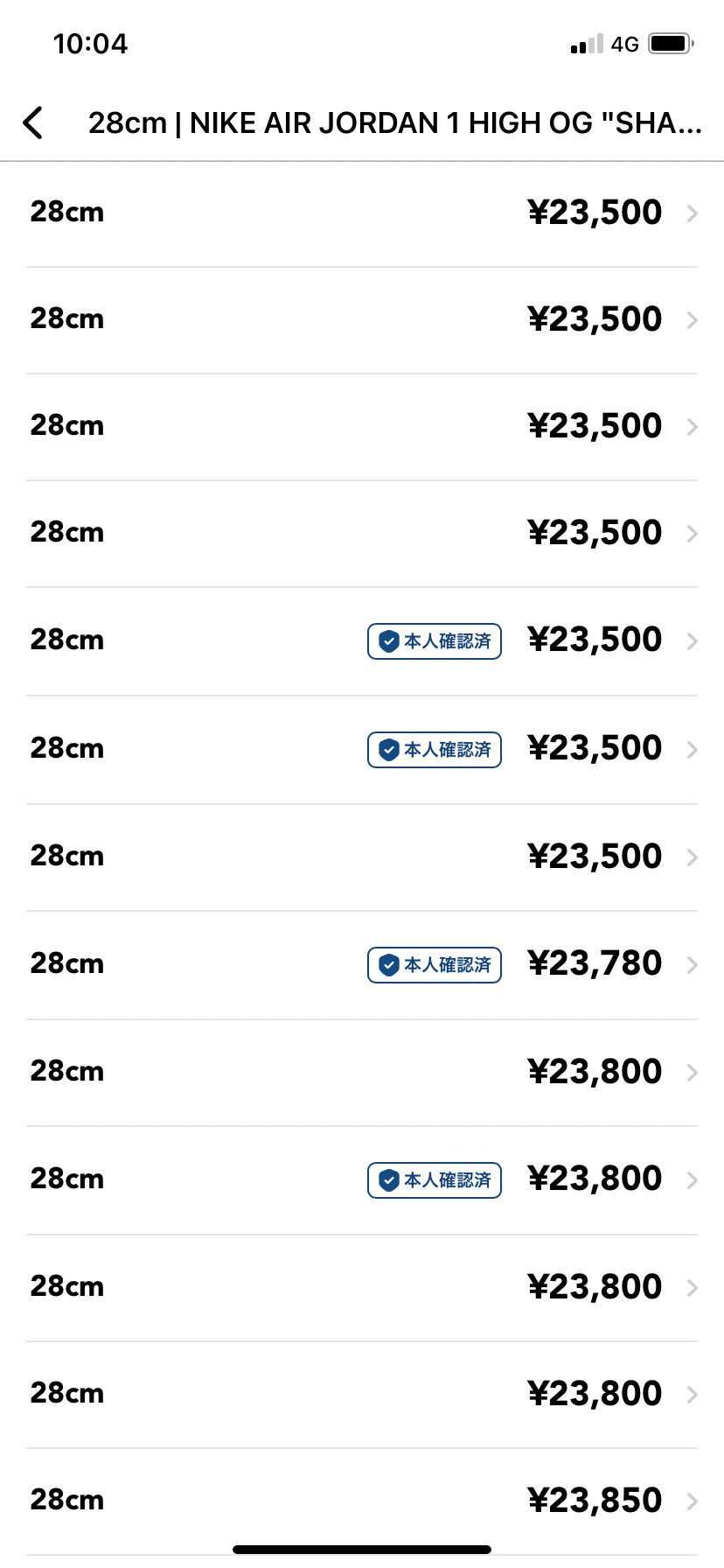724x1568 pixels.
Task: Tap the chevron on the last ¥23,800 listing
Action: tap(692, 1395)
